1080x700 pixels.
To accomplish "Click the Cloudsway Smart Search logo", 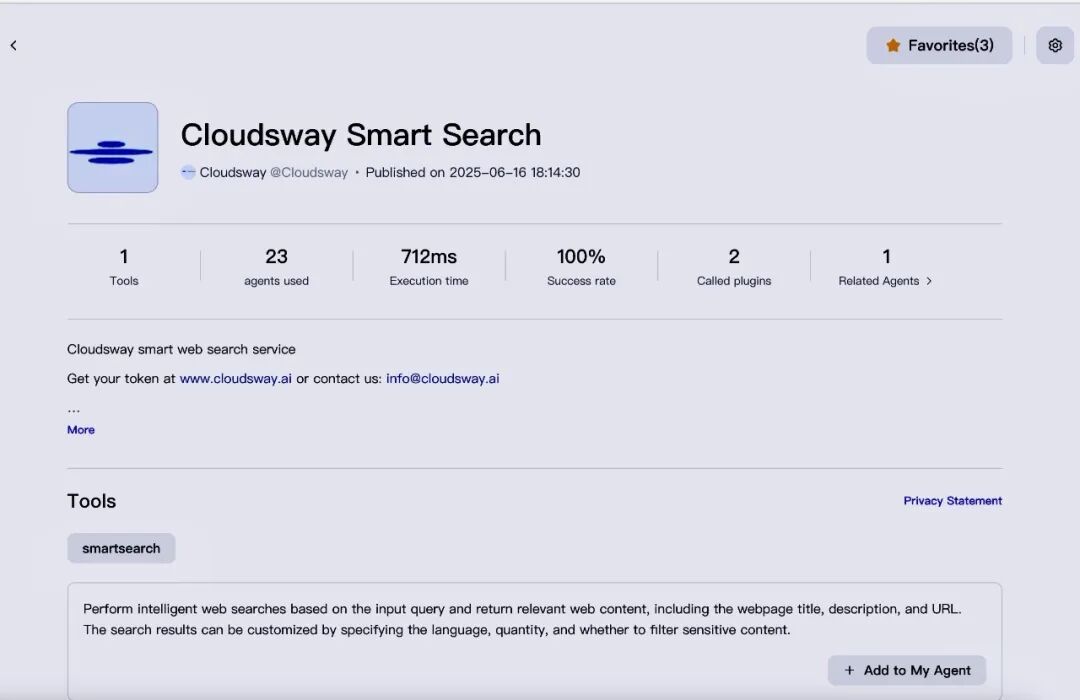I will tap(112, 147).
